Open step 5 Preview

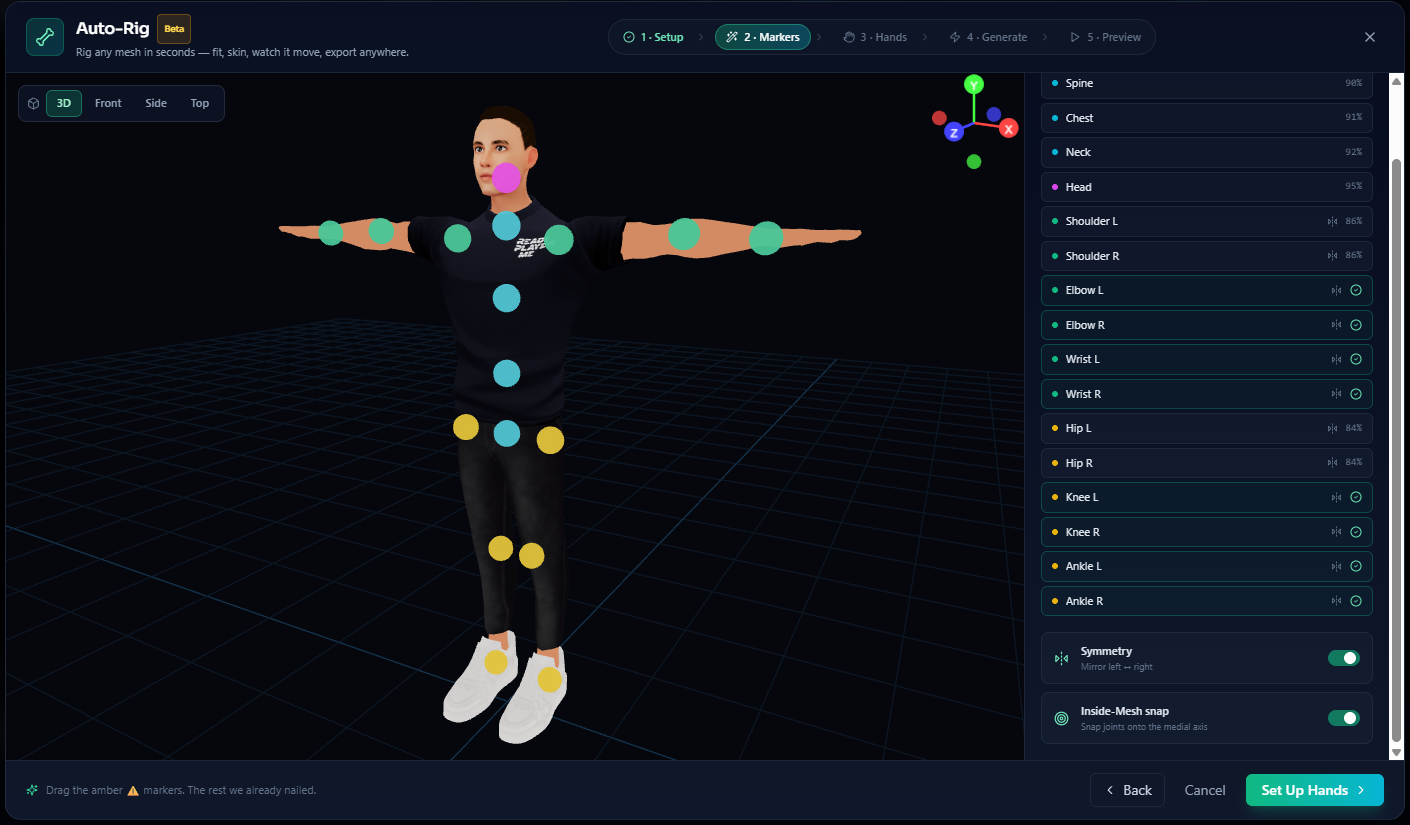1105,37
